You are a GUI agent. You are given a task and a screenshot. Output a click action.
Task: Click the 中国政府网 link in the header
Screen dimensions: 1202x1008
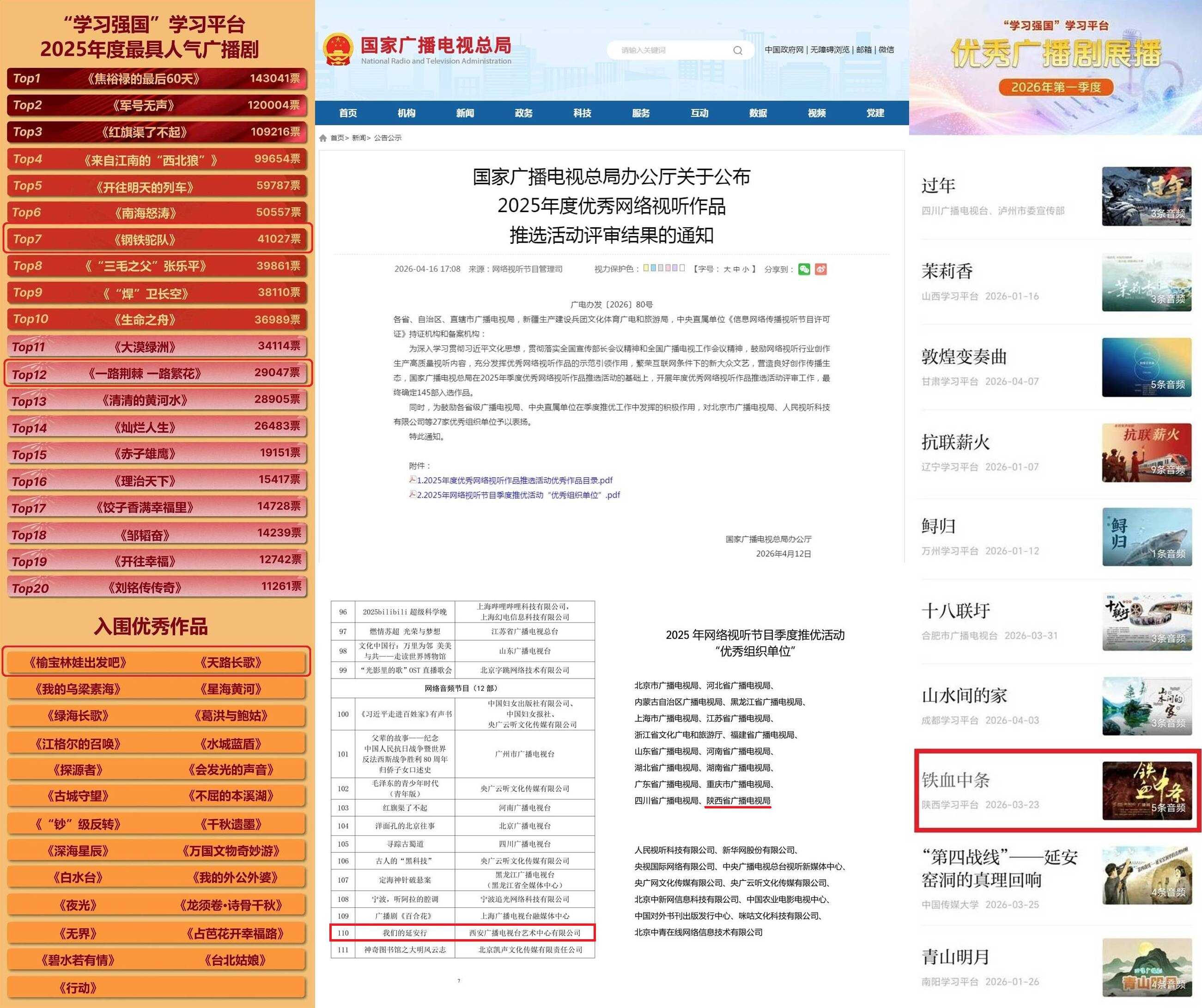tap(786, 50)
